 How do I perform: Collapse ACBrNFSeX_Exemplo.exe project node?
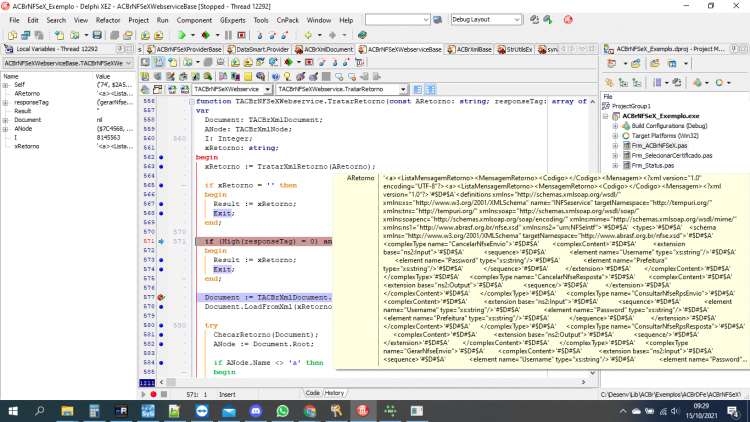point(606,116)
